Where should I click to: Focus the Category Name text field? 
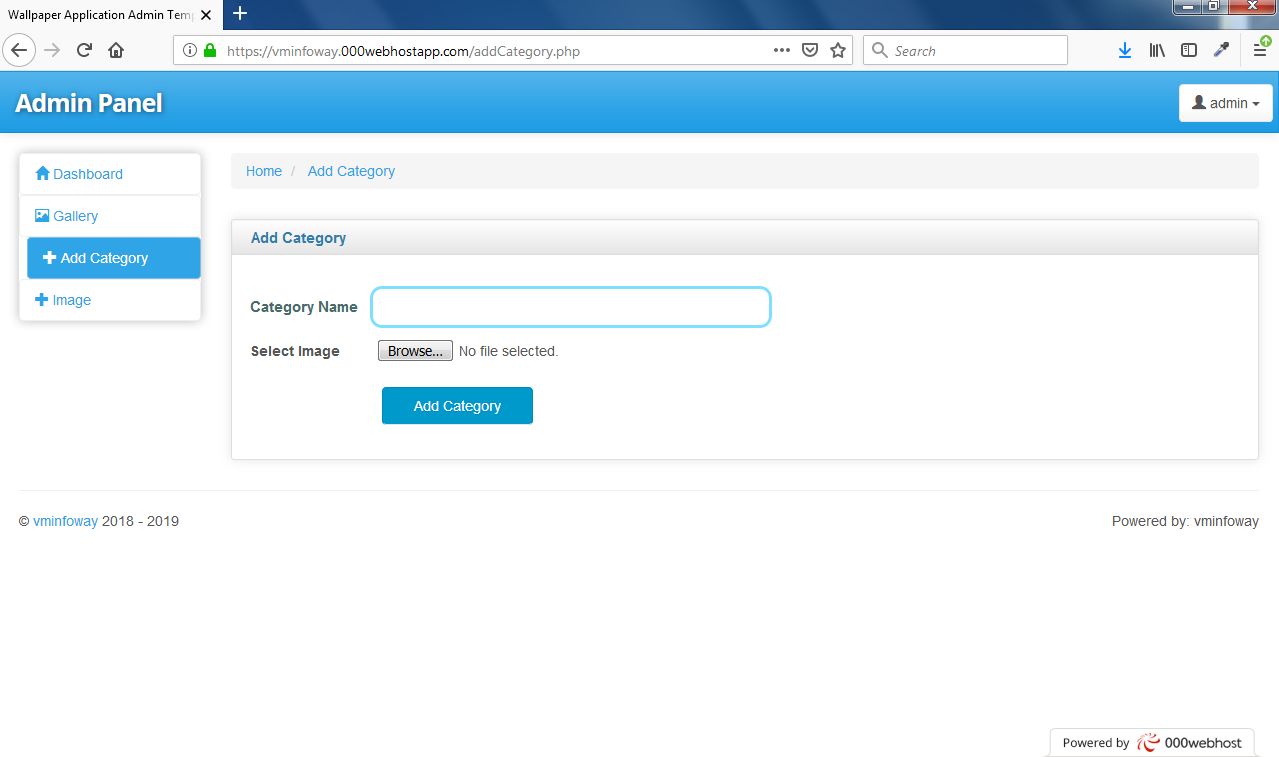571,307
